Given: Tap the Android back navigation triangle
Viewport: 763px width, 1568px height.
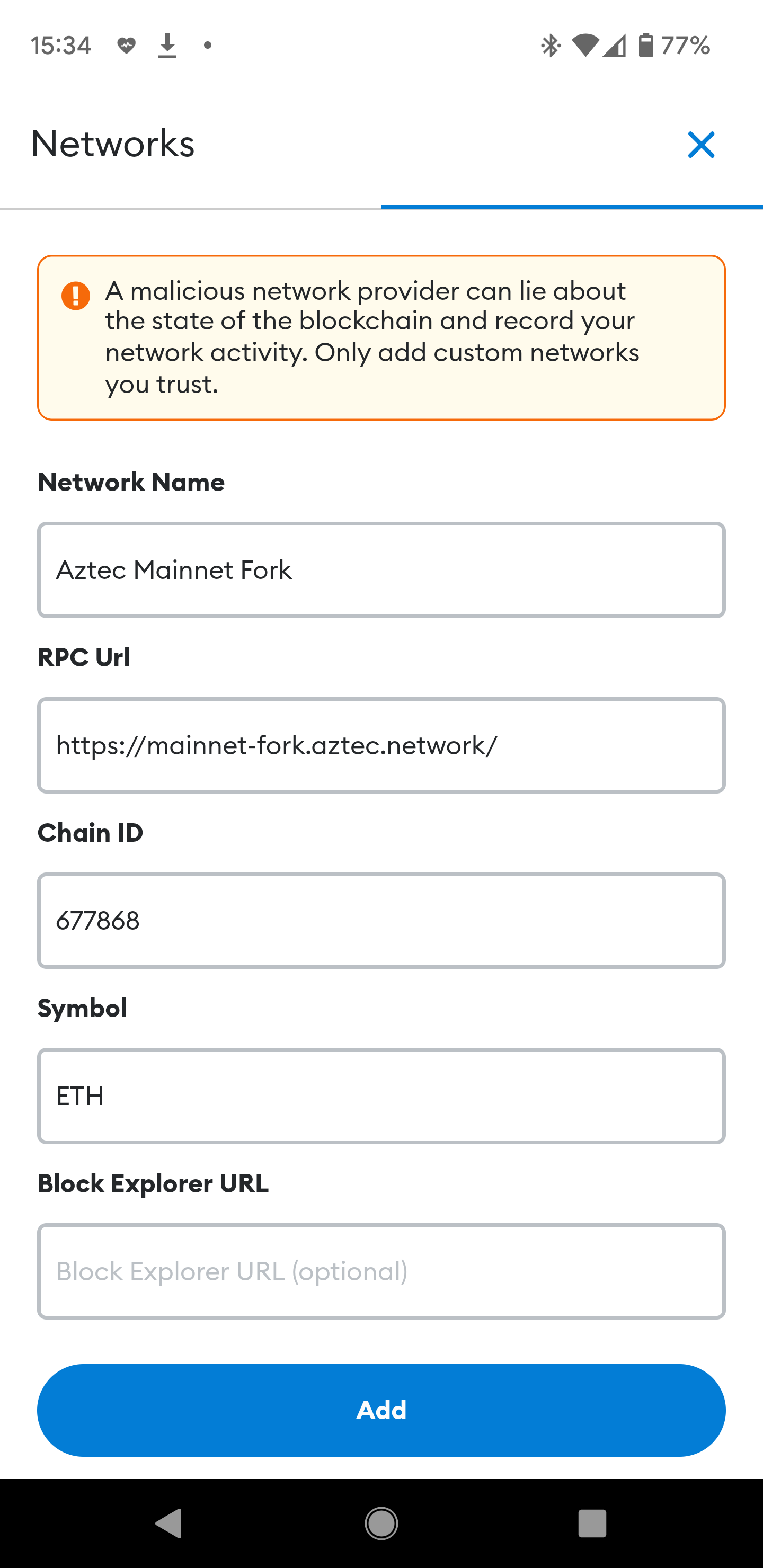Looking at the screenshot, I should point(169,1524).
